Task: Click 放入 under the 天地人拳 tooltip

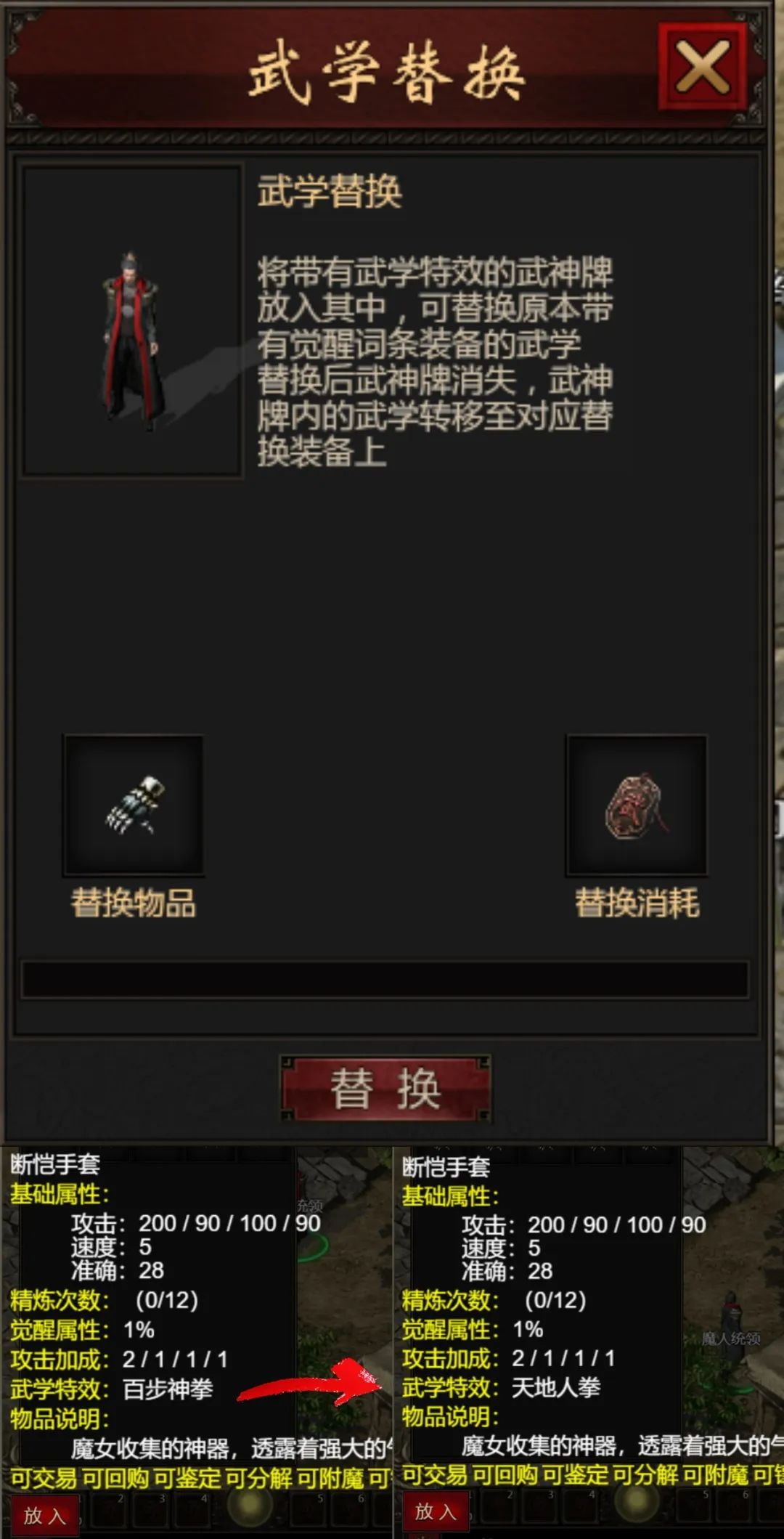Action: [x=436, y=1512]
